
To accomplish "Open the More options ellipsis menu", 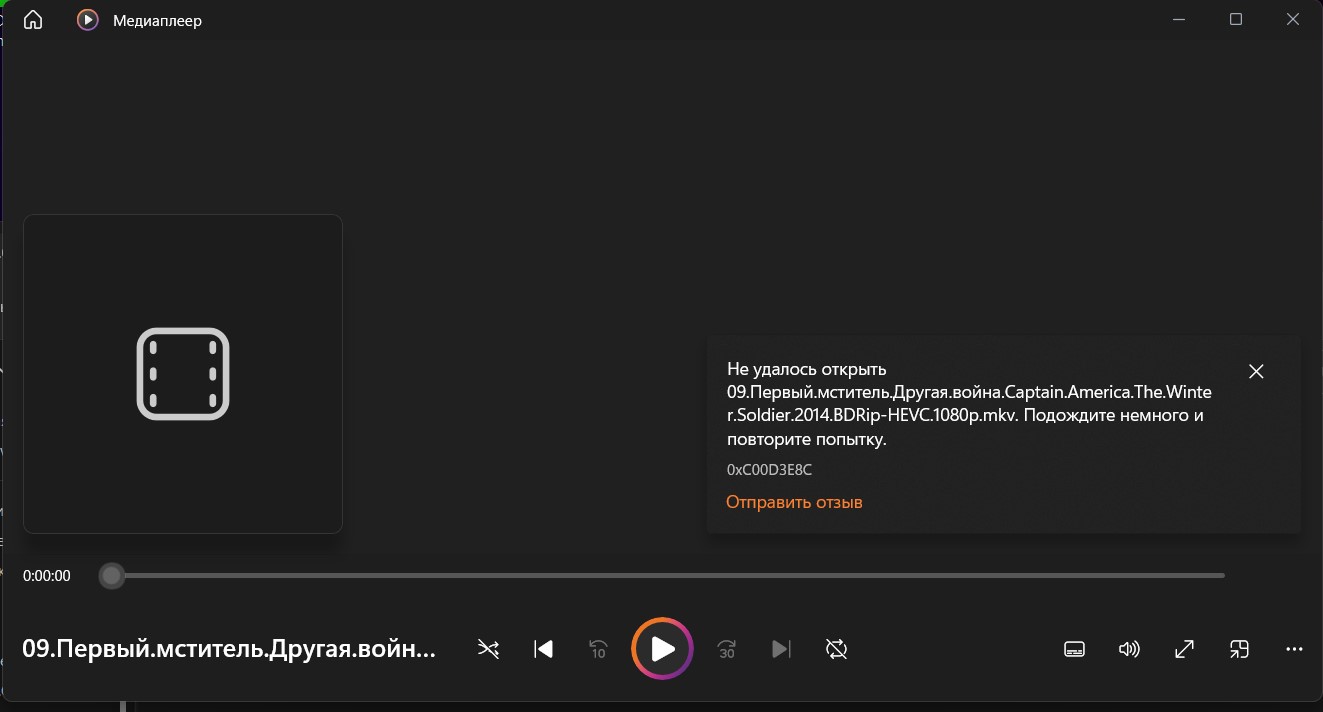I will (1294, 649).
